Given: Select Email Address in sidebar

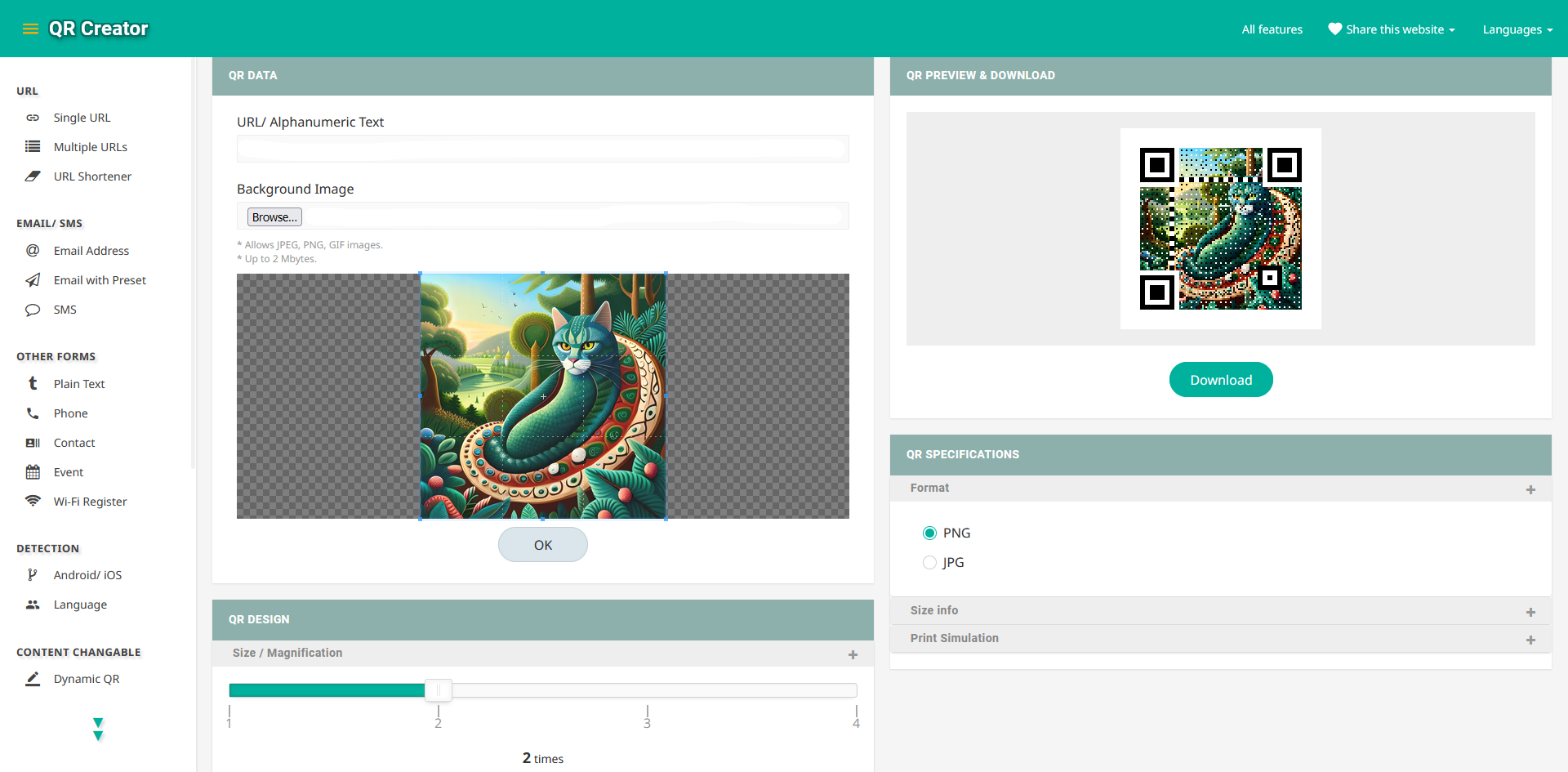Looking at the screenshot, I should pos(91,251).
